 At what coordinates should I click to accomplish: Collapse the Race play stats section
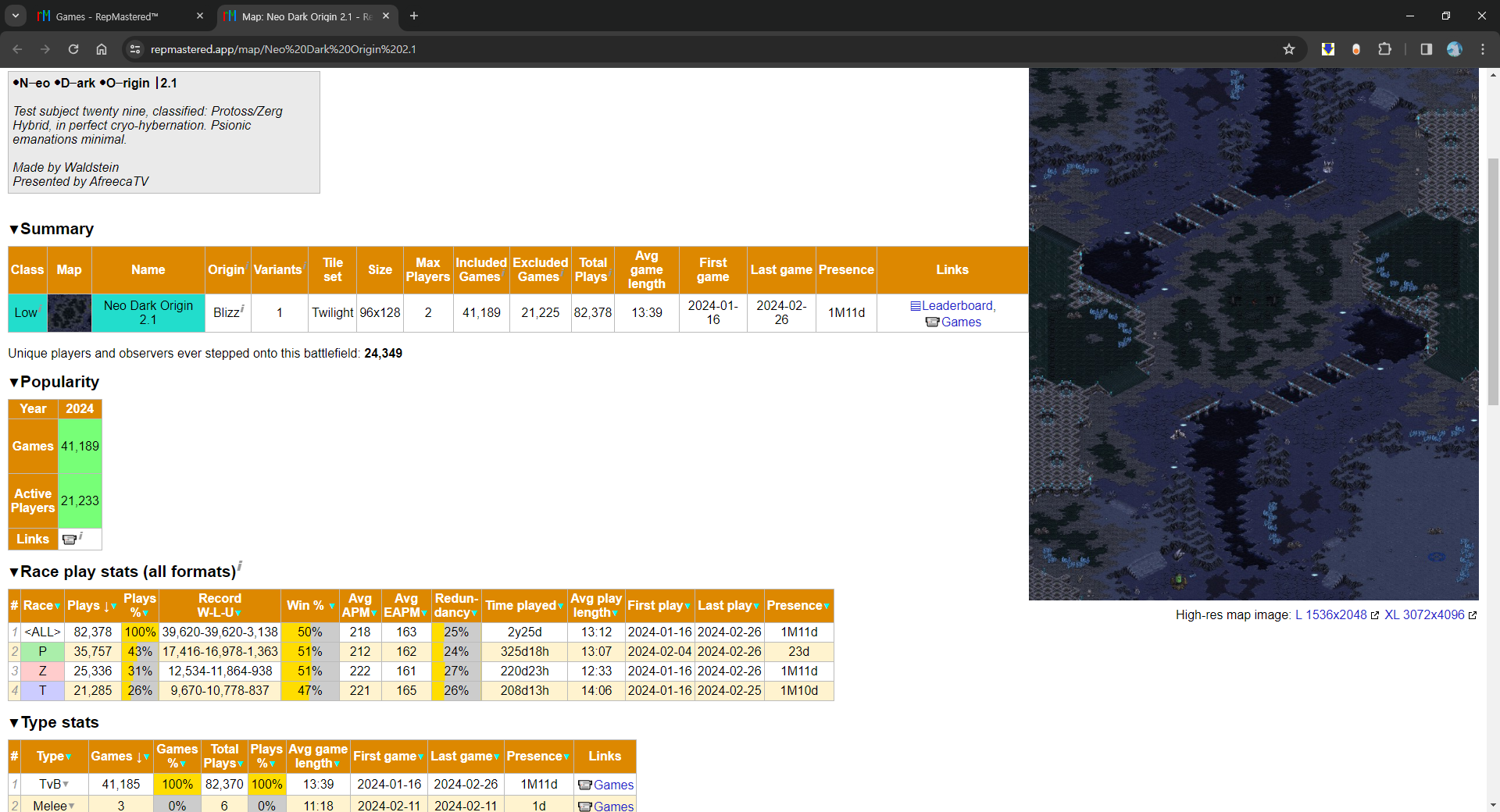pos(13,572)
